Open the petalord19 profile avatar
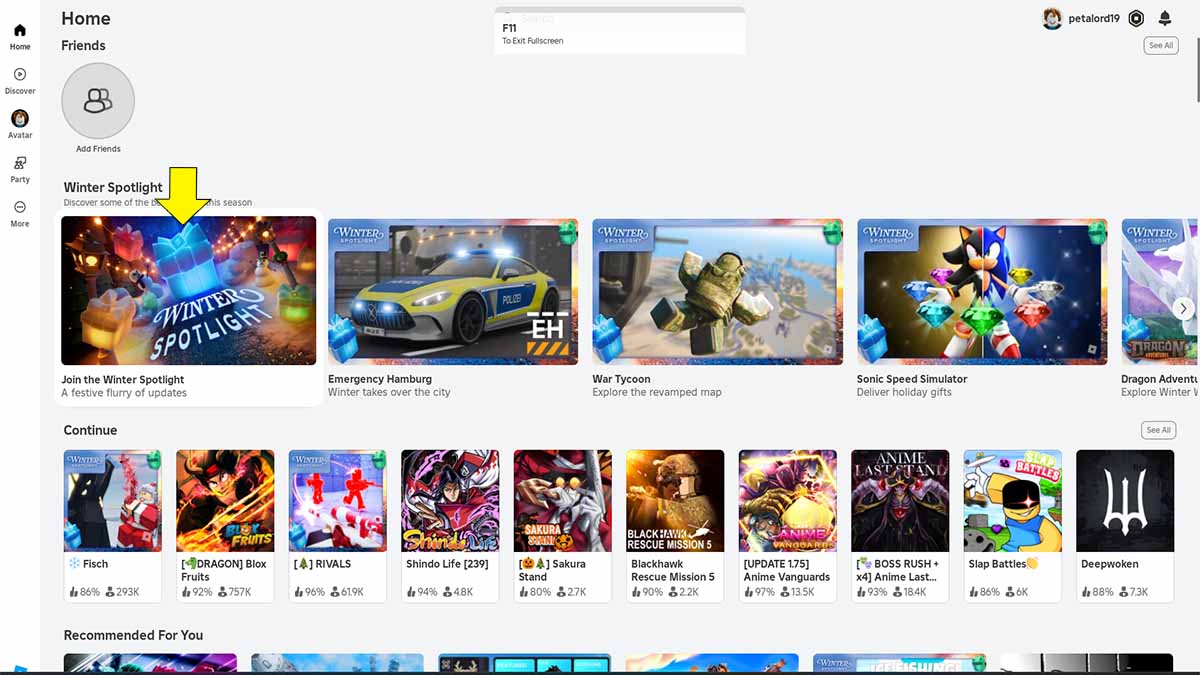 click(1052, 18)
